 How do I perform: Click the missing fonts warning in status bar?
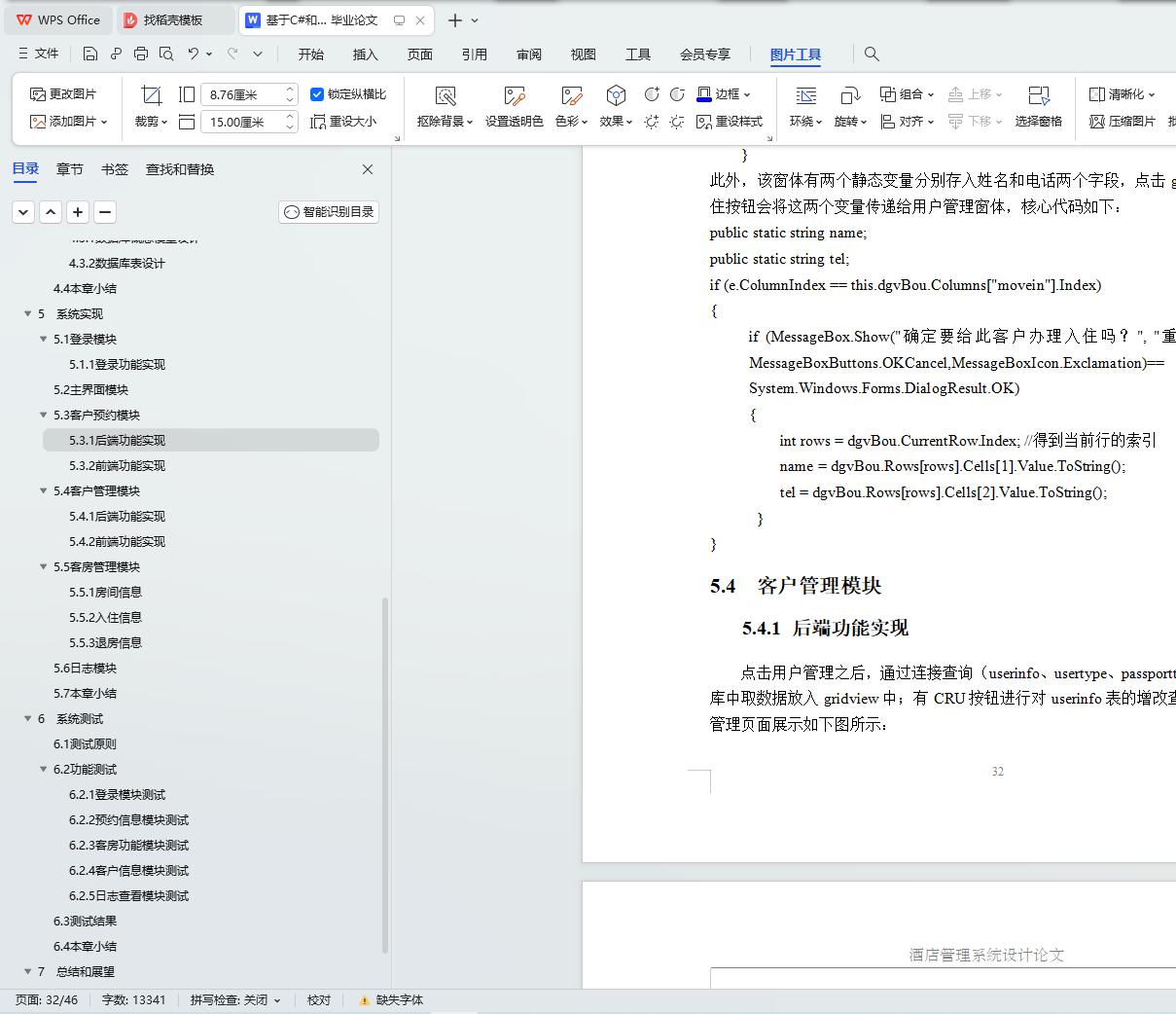coord(391,1000)
